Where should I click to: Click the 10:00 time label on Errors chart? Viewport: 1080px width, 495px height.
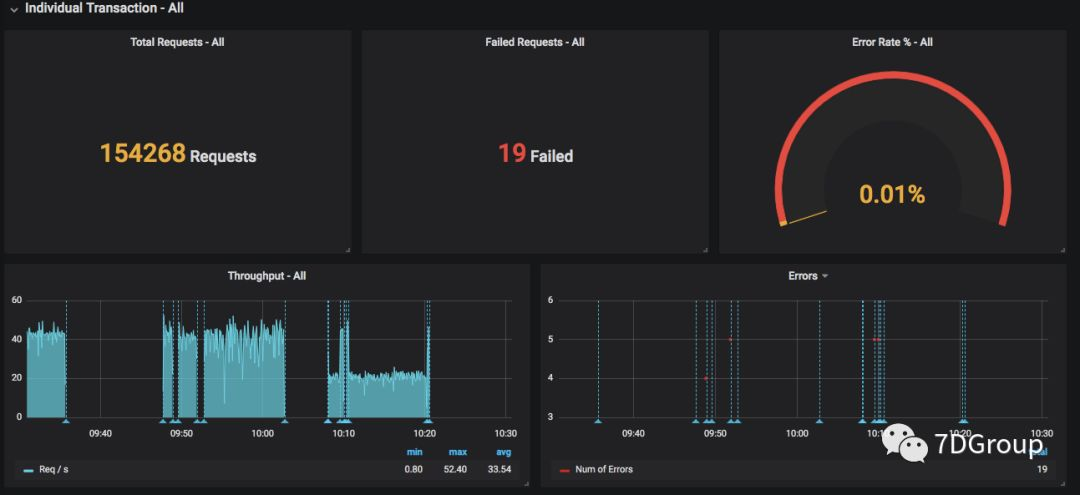tap(797, 434)
